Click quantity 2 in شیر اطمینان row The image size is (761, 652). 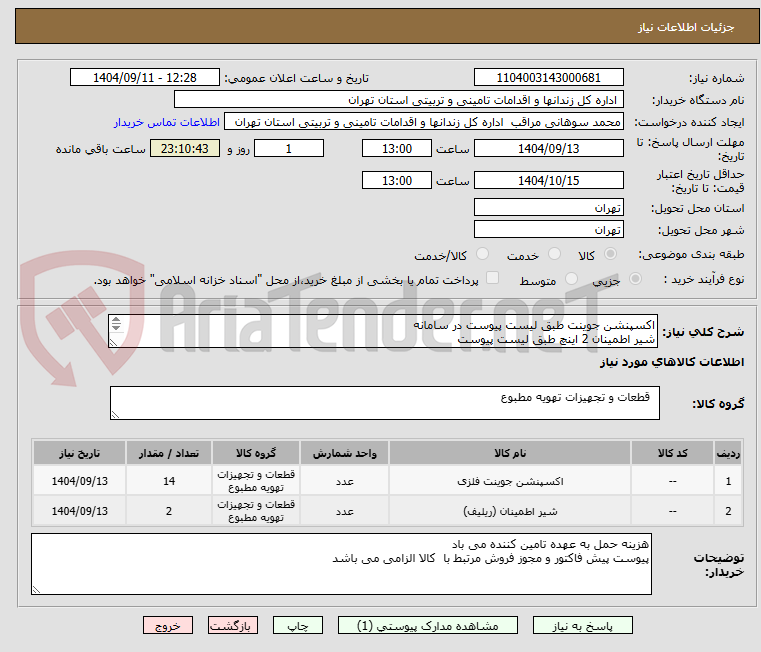coord(168,511)
